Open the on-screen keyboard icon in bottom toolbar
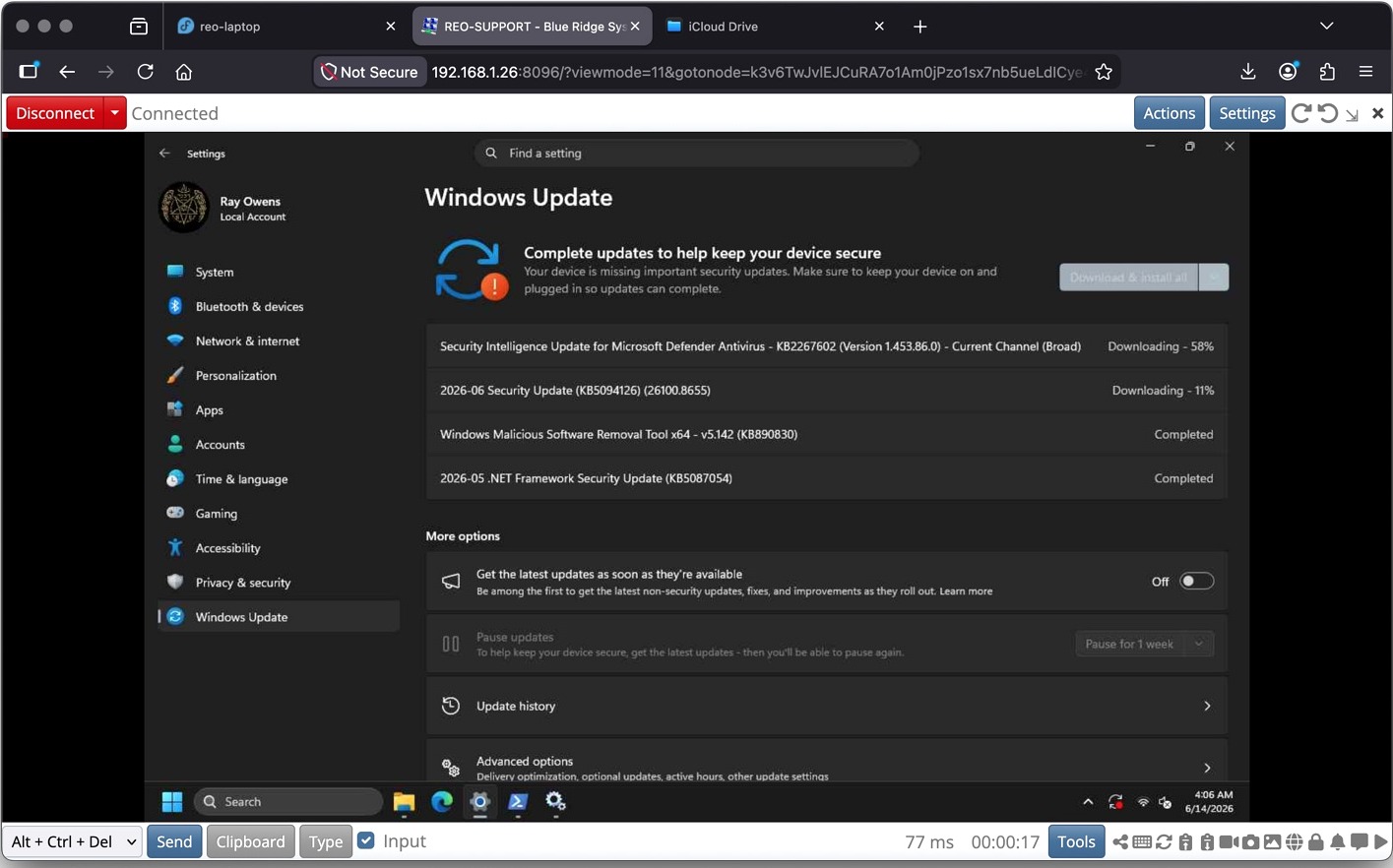Screen dimensions: 1393x868 click(1142, 841)
